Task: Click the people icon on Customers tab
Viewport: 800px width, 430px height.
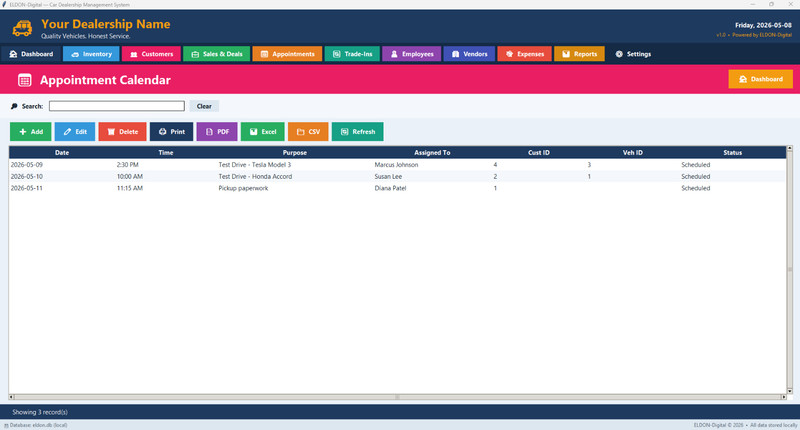Action: pos(134,54)
